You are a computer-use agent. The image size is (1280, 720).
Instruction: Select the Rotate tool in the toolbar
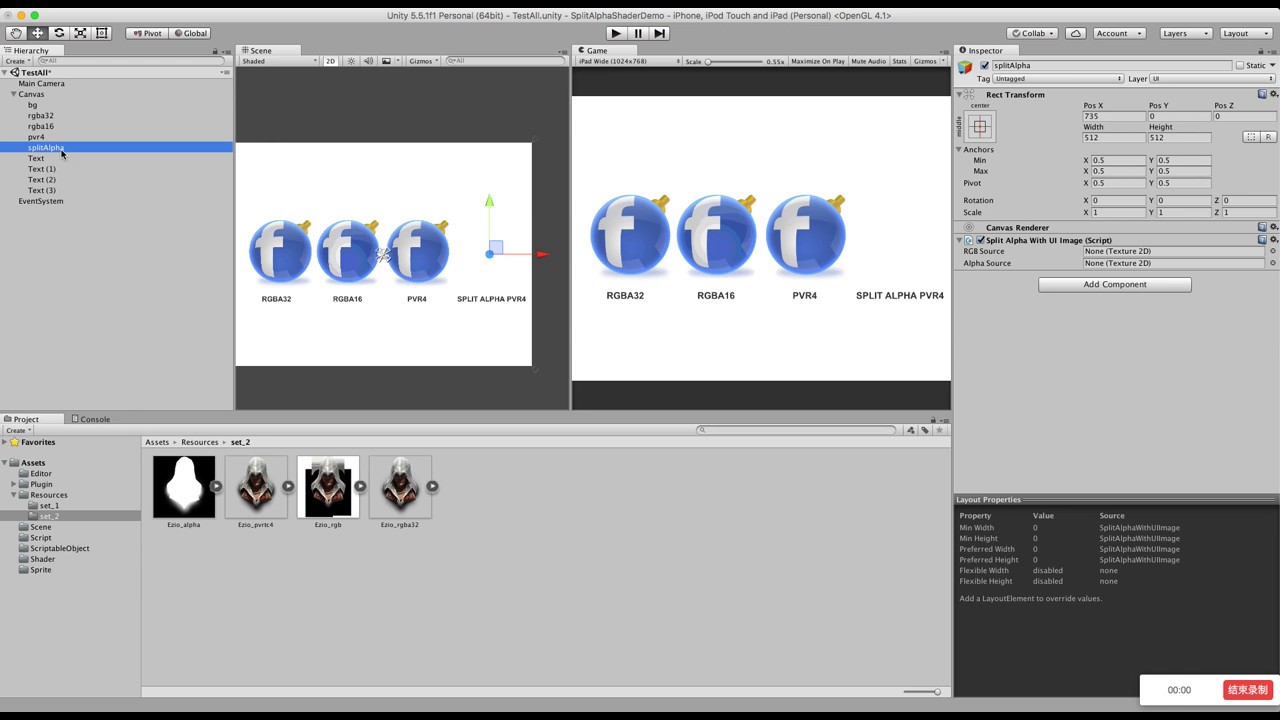click(59, 33)
